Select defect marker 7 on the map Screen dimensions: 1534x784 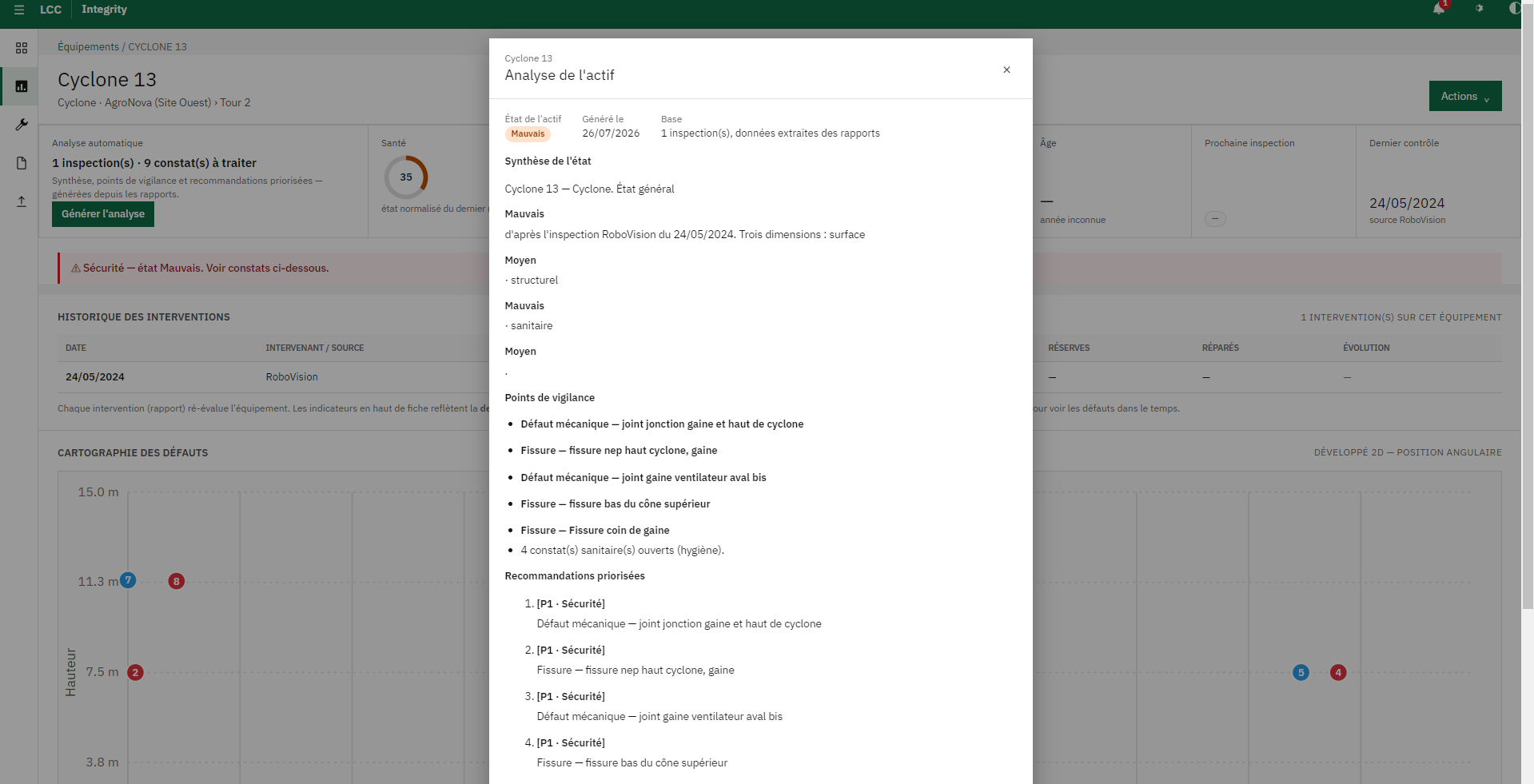tap(128, 580)
